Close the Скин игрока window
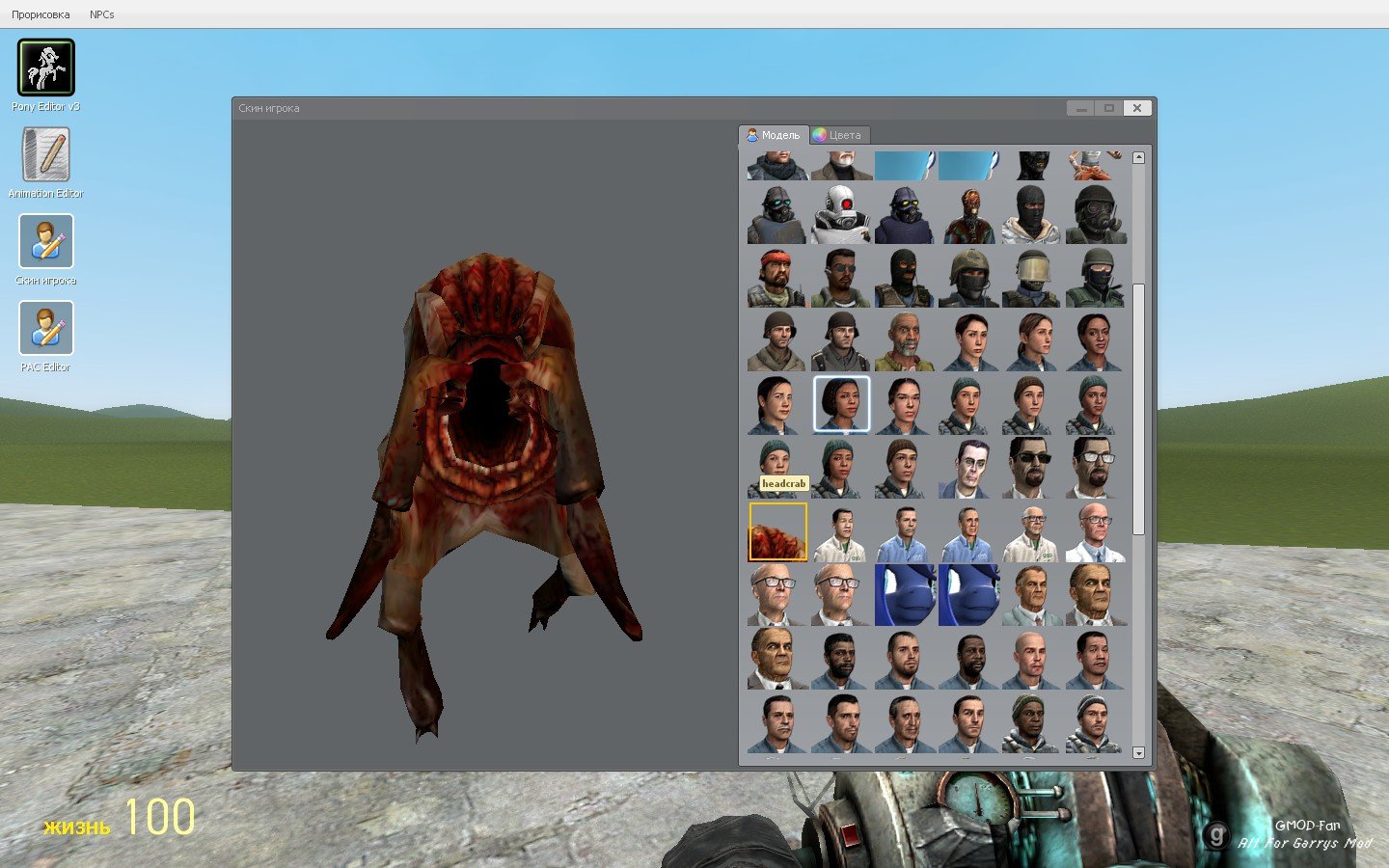Image resolution: width=1389 pixels, height=868 pixels. coord(1136,108)
